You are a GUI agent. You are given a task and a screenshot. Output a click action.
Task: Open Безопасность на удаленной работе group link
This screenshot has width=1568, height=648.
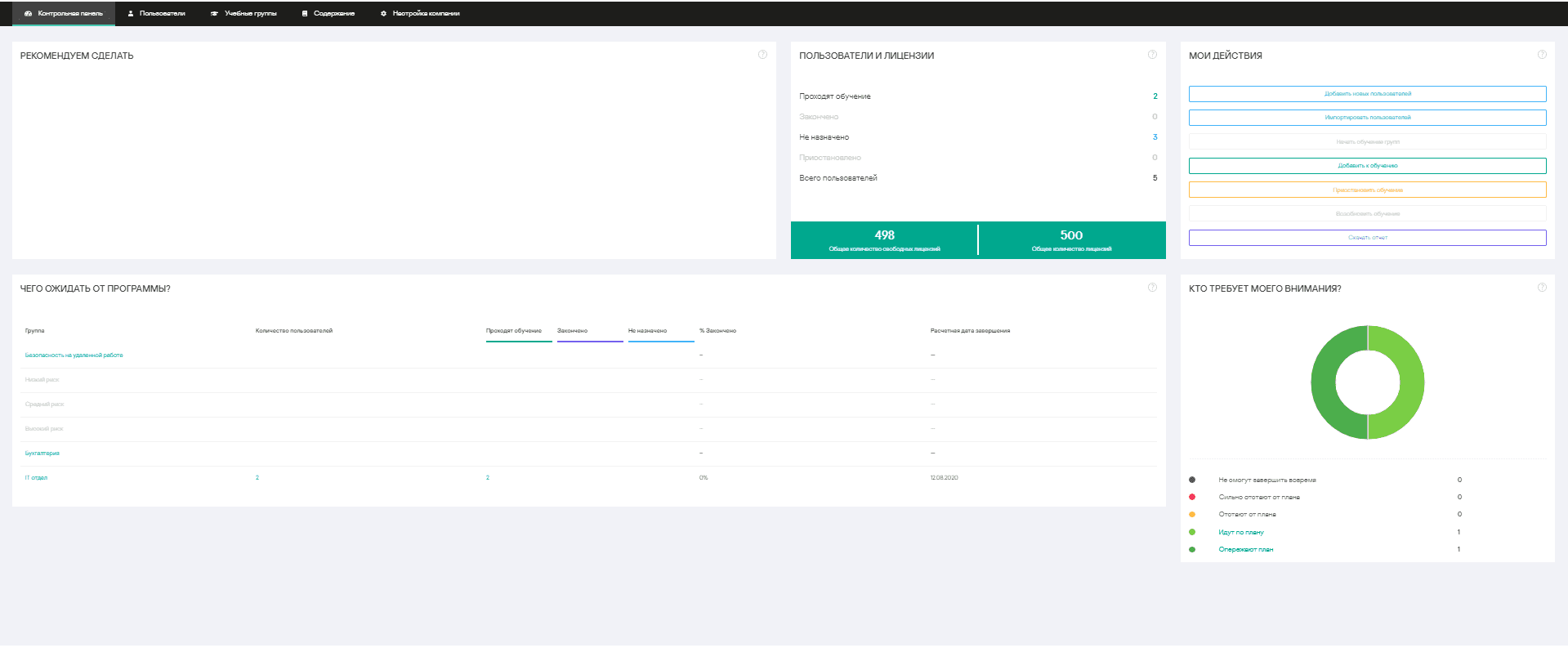(x=74, y=355)
